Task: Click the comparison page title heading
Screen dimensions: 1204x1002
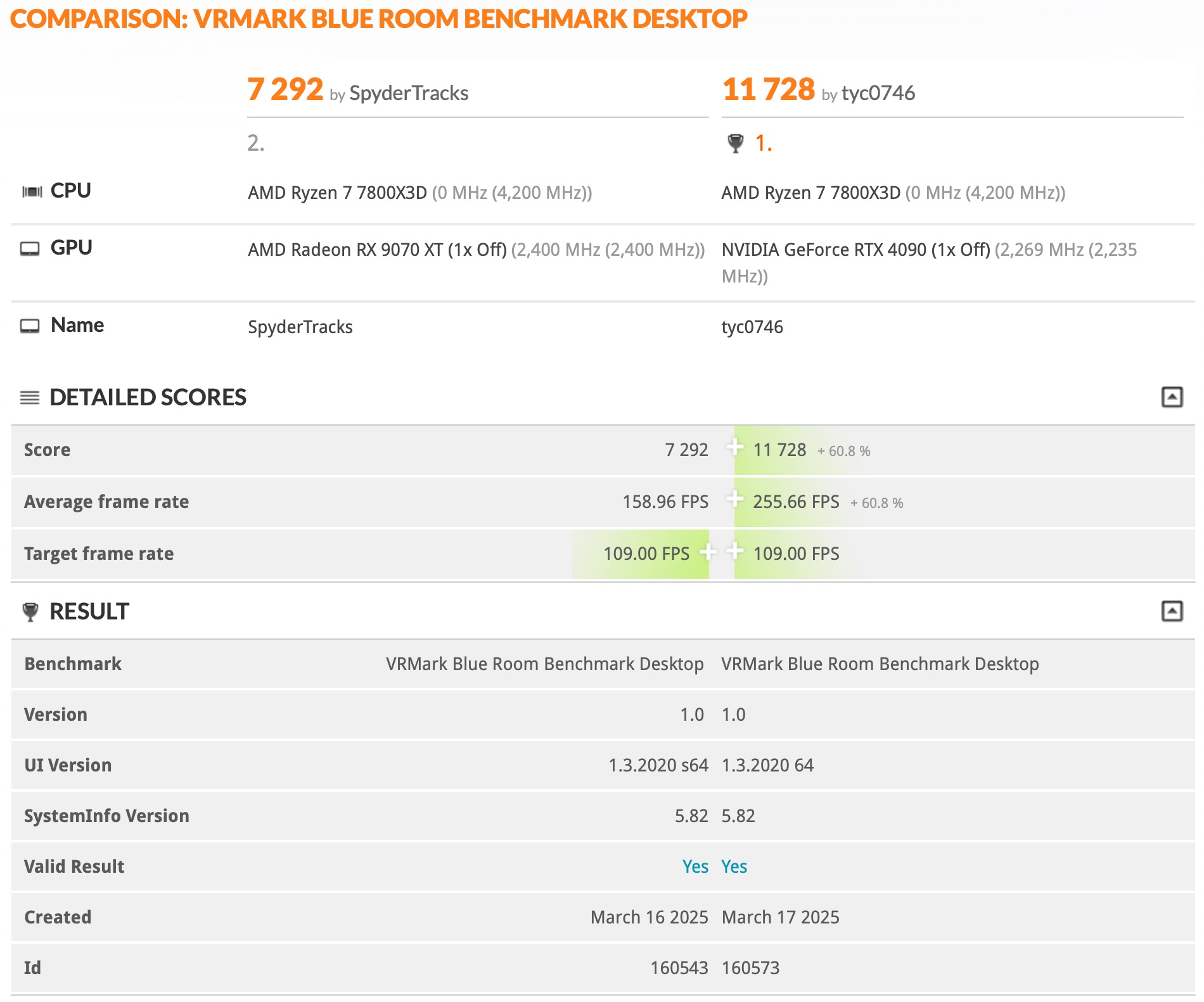Action: (379, 19)
